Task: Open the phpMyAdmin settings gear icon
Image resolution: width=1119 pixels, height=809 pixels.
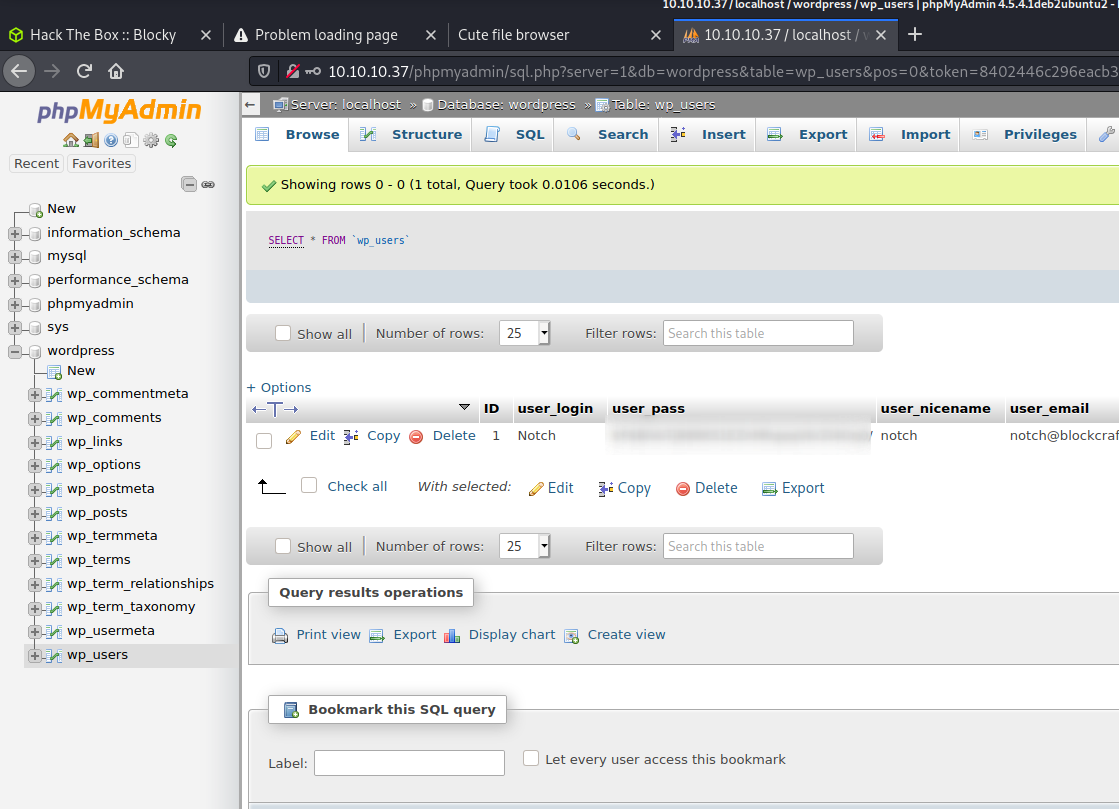Action: [x=151, y=140]
